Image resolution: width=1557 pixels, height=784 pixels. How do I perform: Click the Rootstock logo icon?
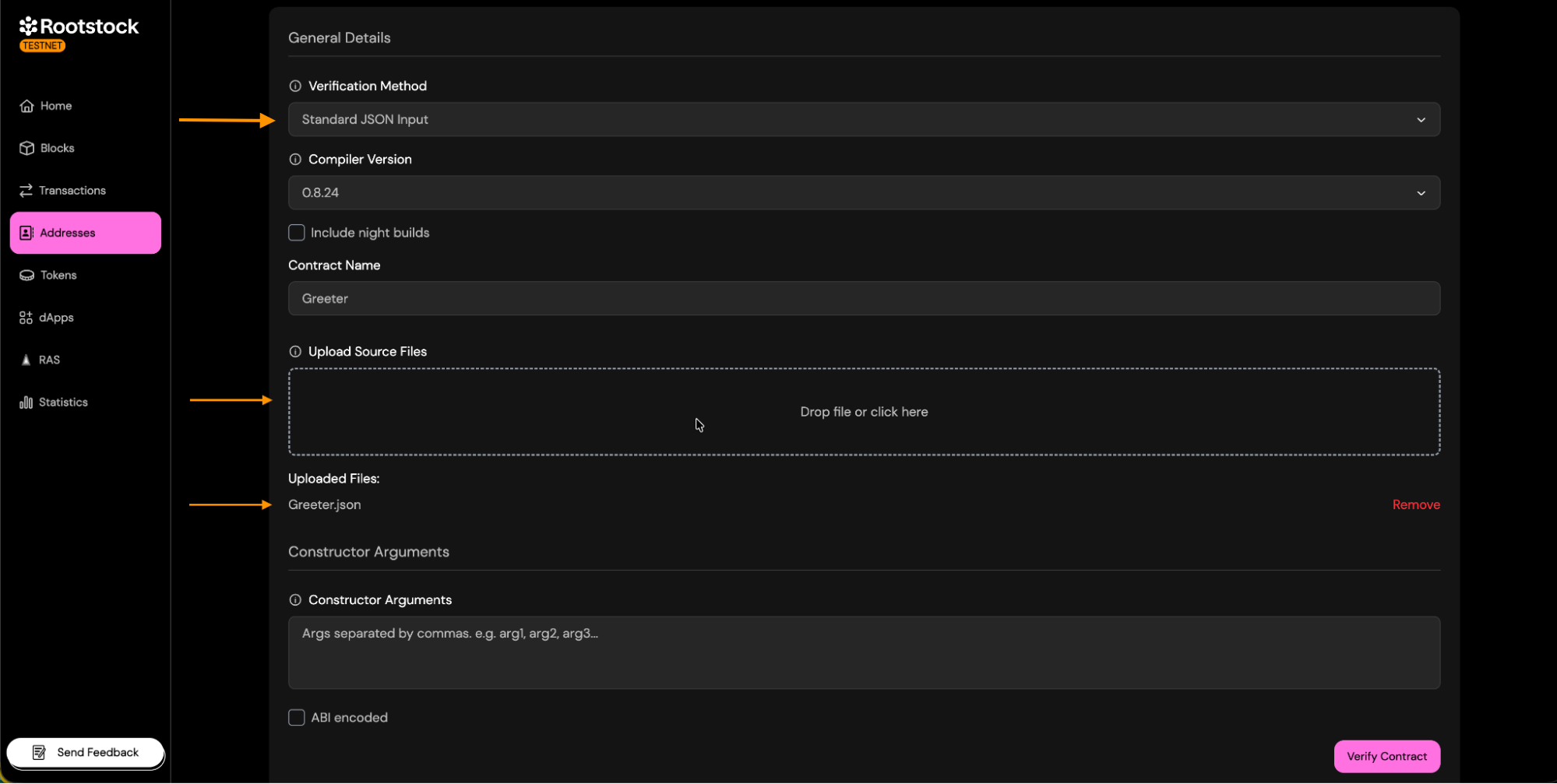[x=28, y=26]
